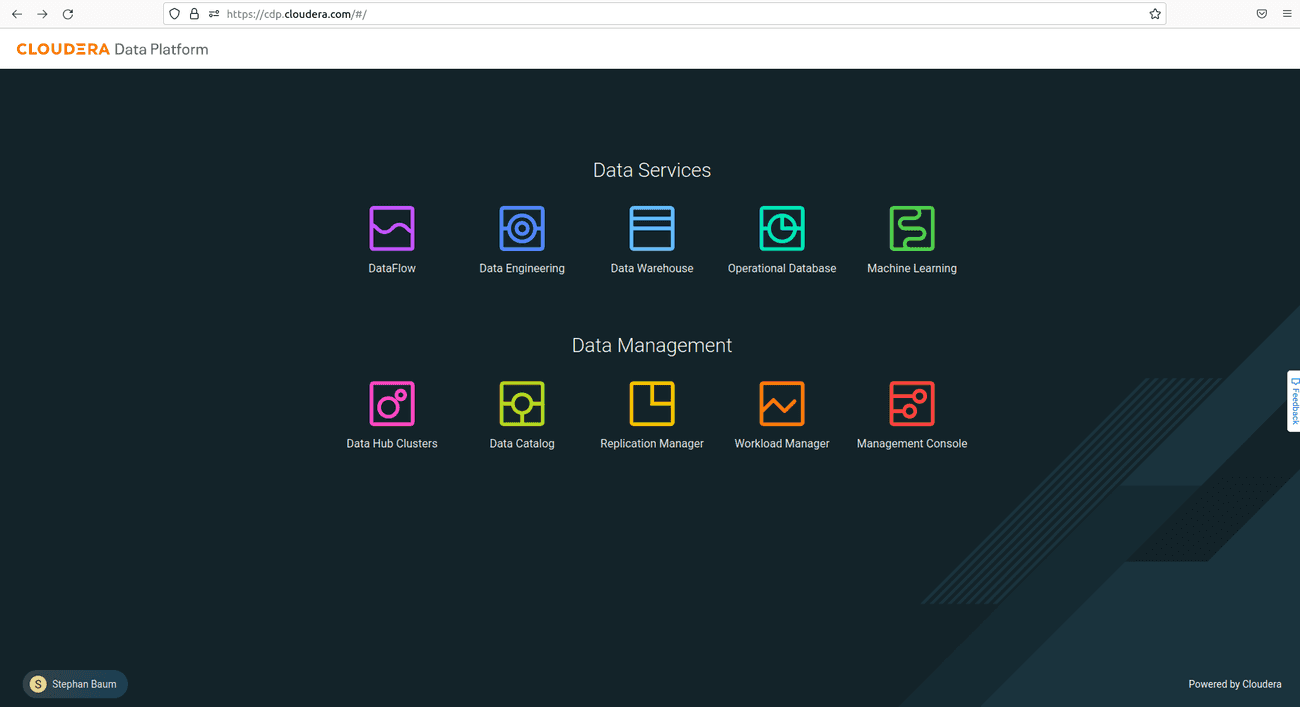Click the Data Hub Clusters label
The image size is (1300, 707).
click(x=392, y=443)
